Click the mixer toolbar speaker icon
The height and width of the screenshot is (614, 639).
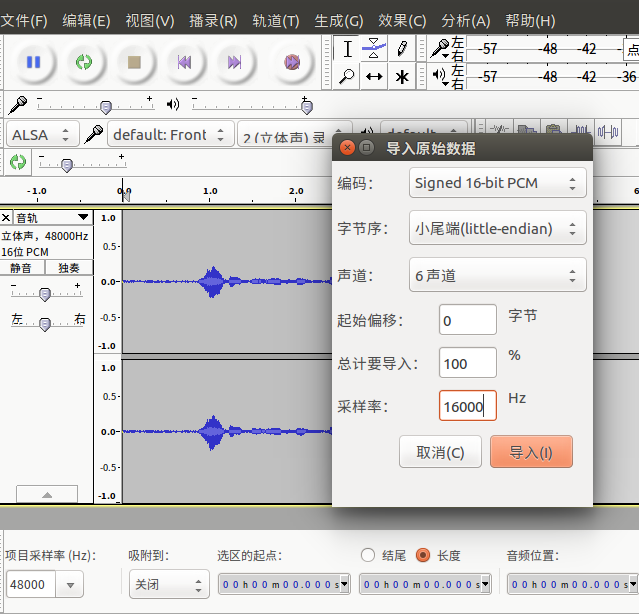pos(173,105)
